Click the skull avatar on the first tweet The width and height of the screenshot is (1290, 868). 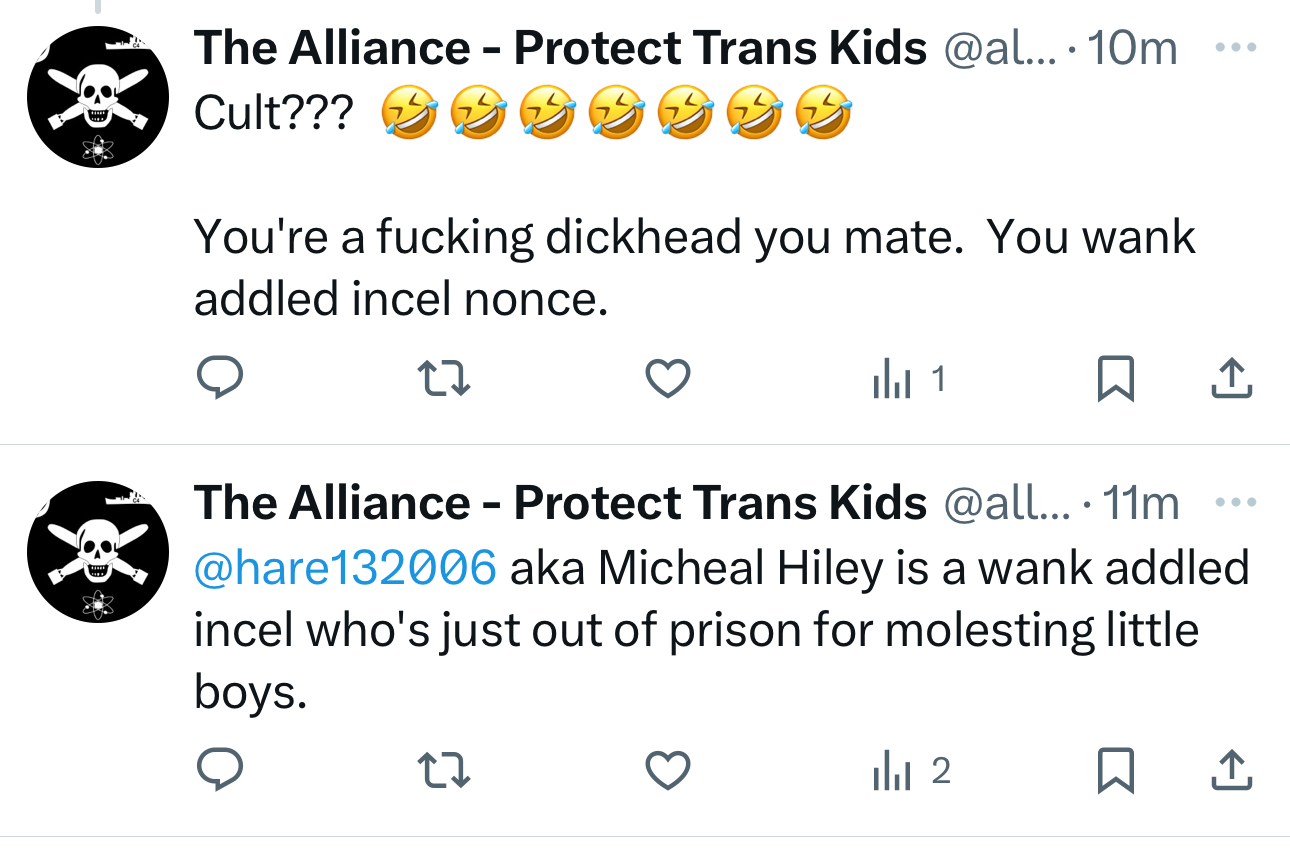(97, 97)
